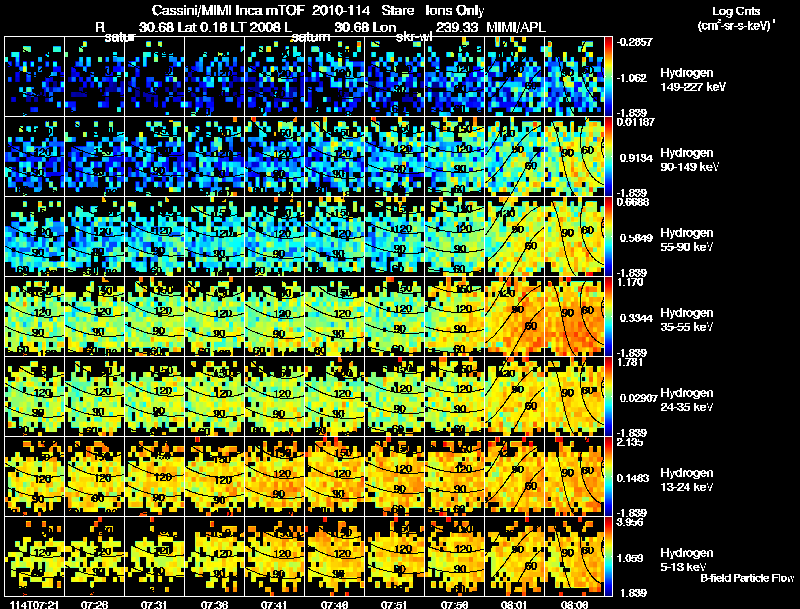Click the 239.33 longitude value in header
This screenshot has width=800, height=609.
point(457,27)
